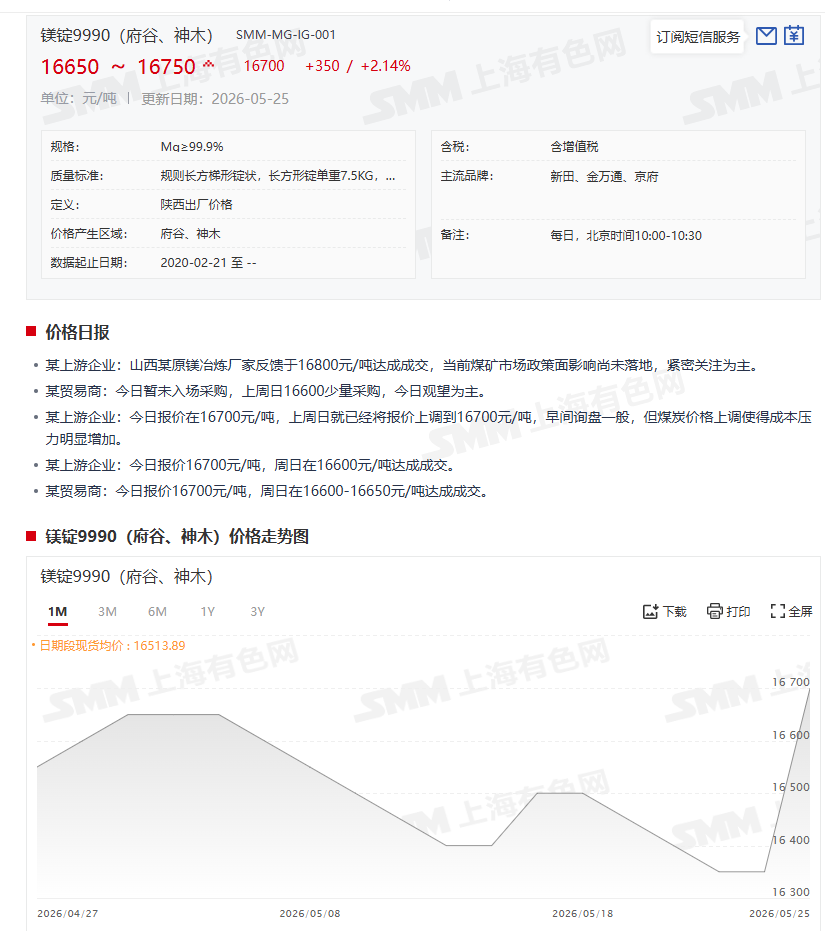Click the product code SMM-MG-IG-001

tap(286, 35)
